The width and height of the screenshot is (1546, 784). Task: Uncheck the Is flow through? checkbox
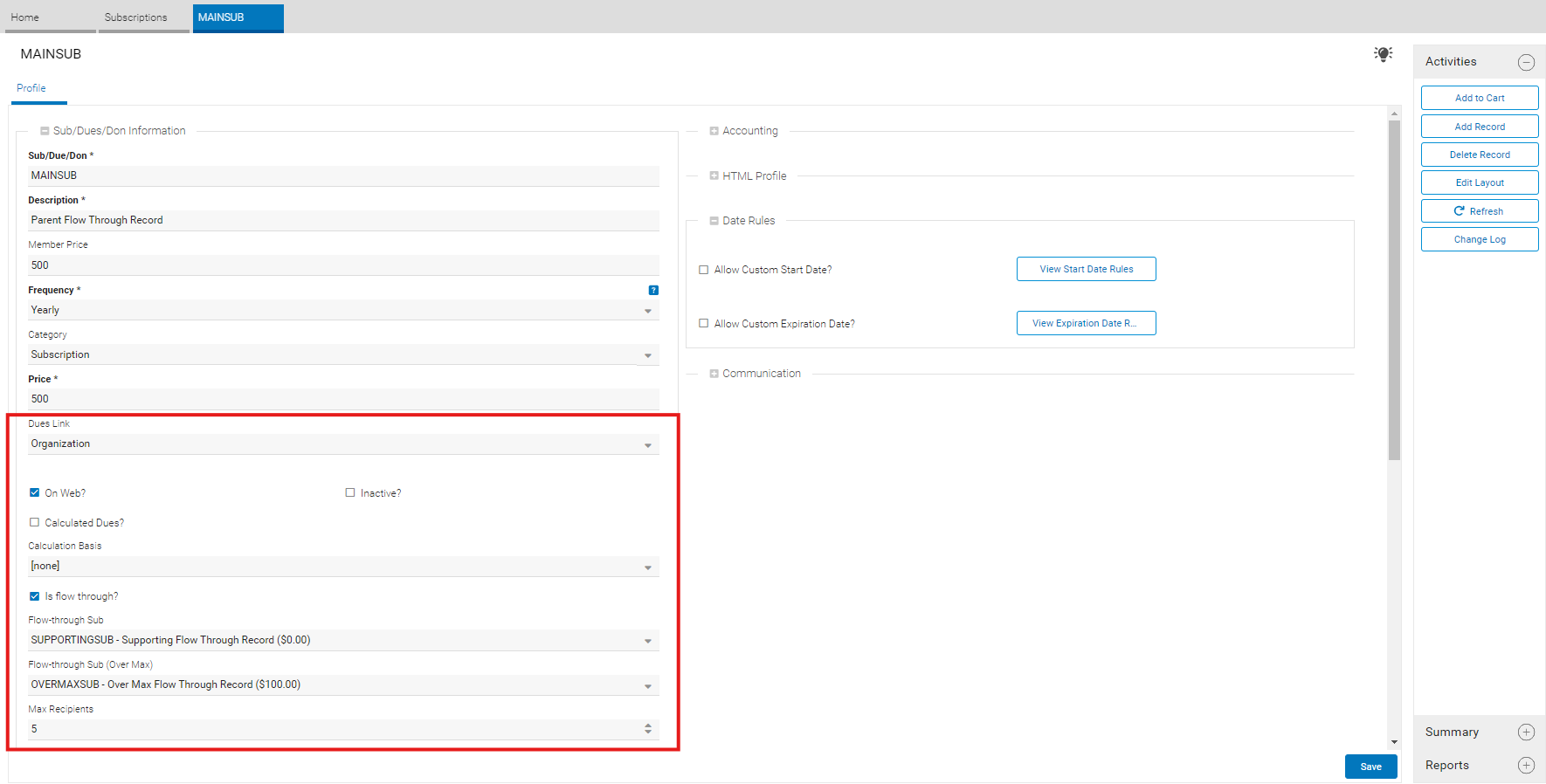click(x=35, y=596)
